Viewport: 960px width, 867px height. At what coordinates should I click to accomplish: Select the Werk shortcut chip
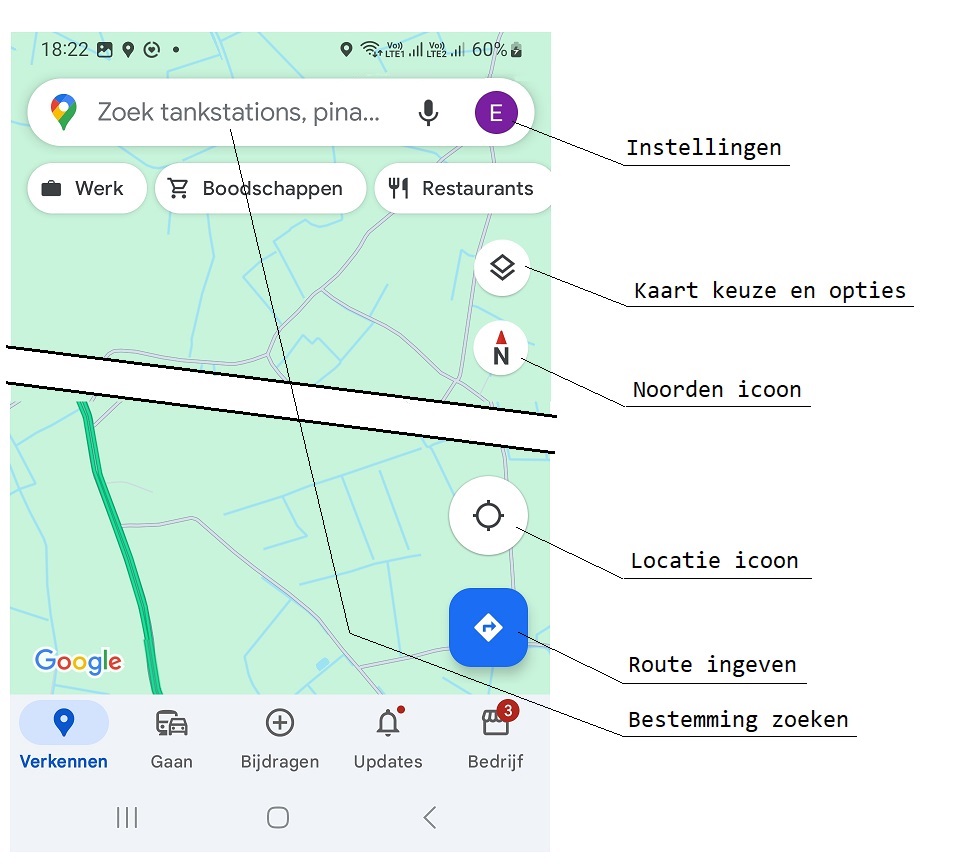pyautogui.click(x=86, y=188)
